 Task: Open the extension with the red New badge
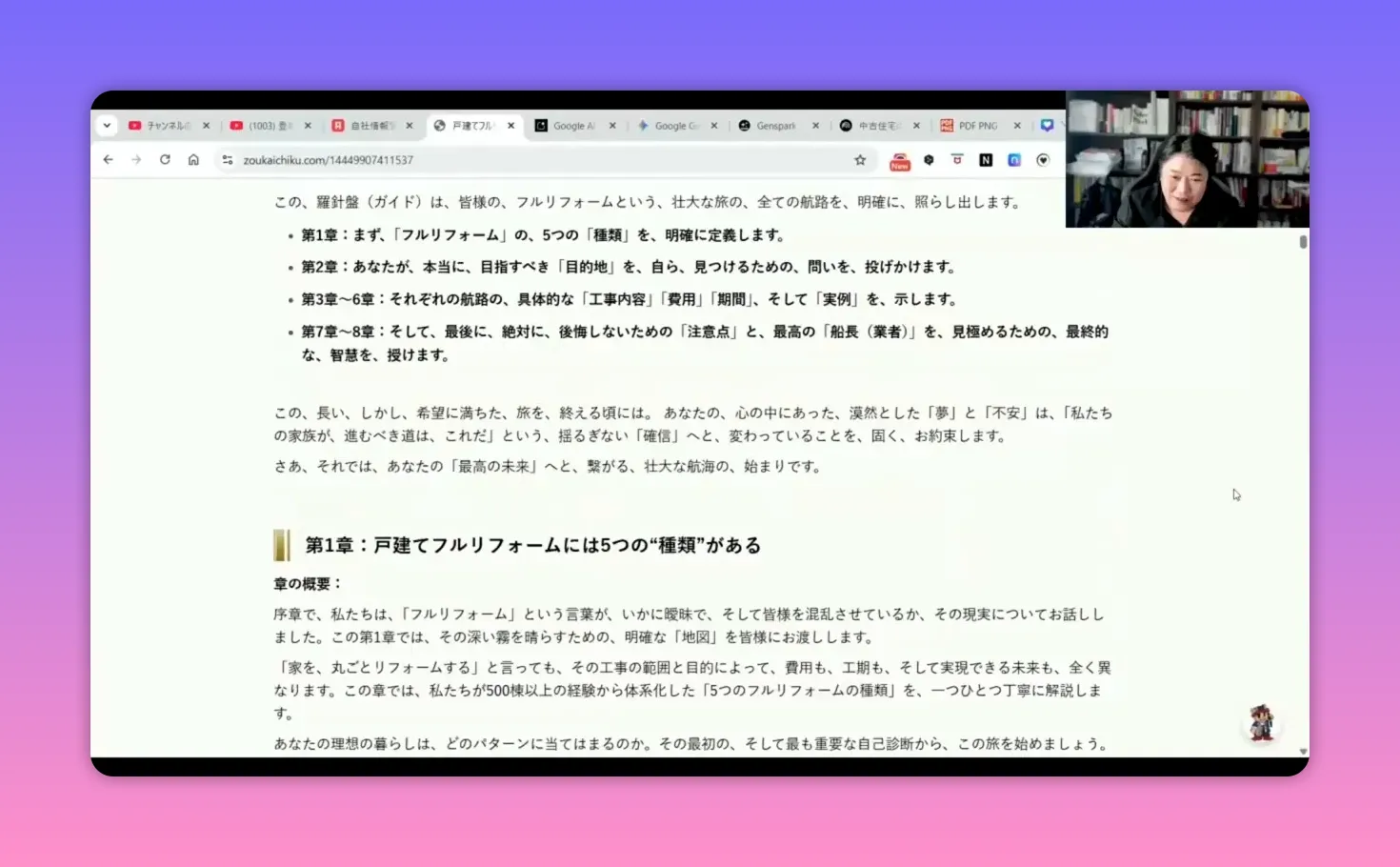(899, 160)
